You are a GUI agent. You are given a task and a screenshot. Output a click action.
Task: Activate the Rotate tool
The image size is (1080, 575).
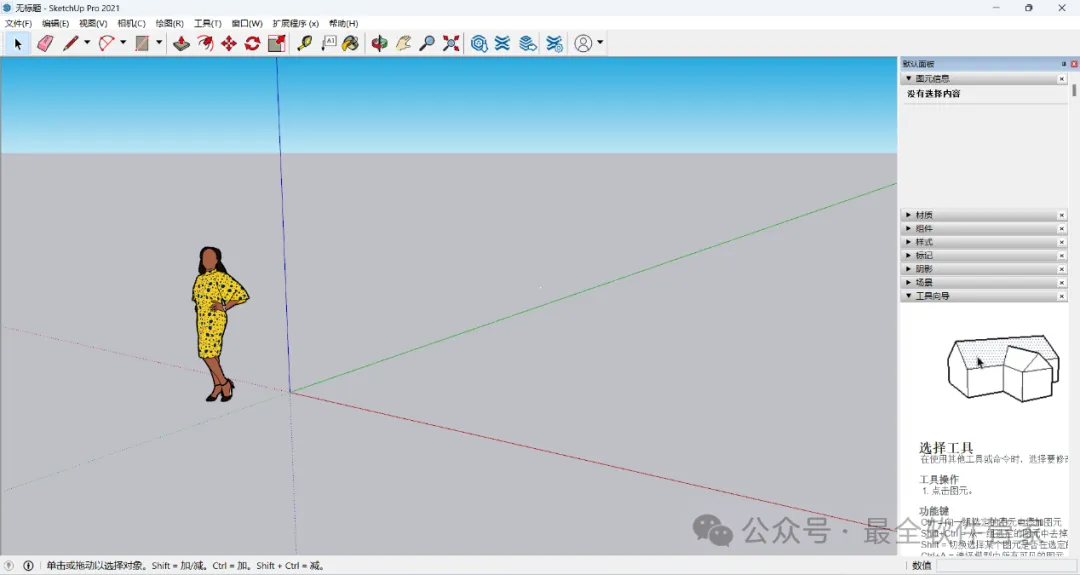[252, 43]
